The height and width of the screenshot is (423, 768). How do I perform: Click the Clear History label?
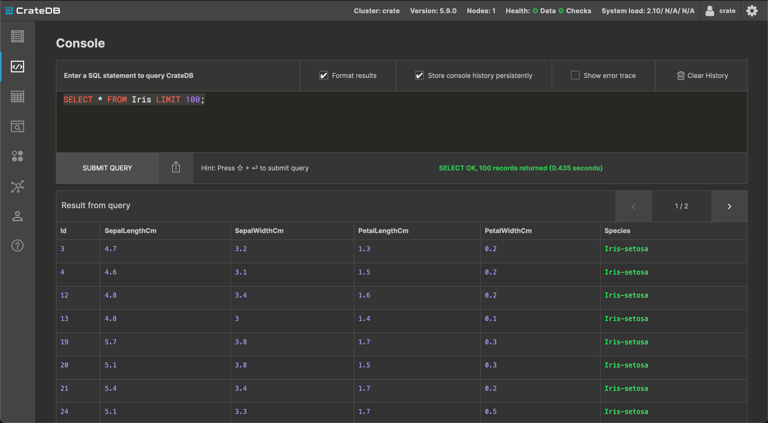pos(707,75)
